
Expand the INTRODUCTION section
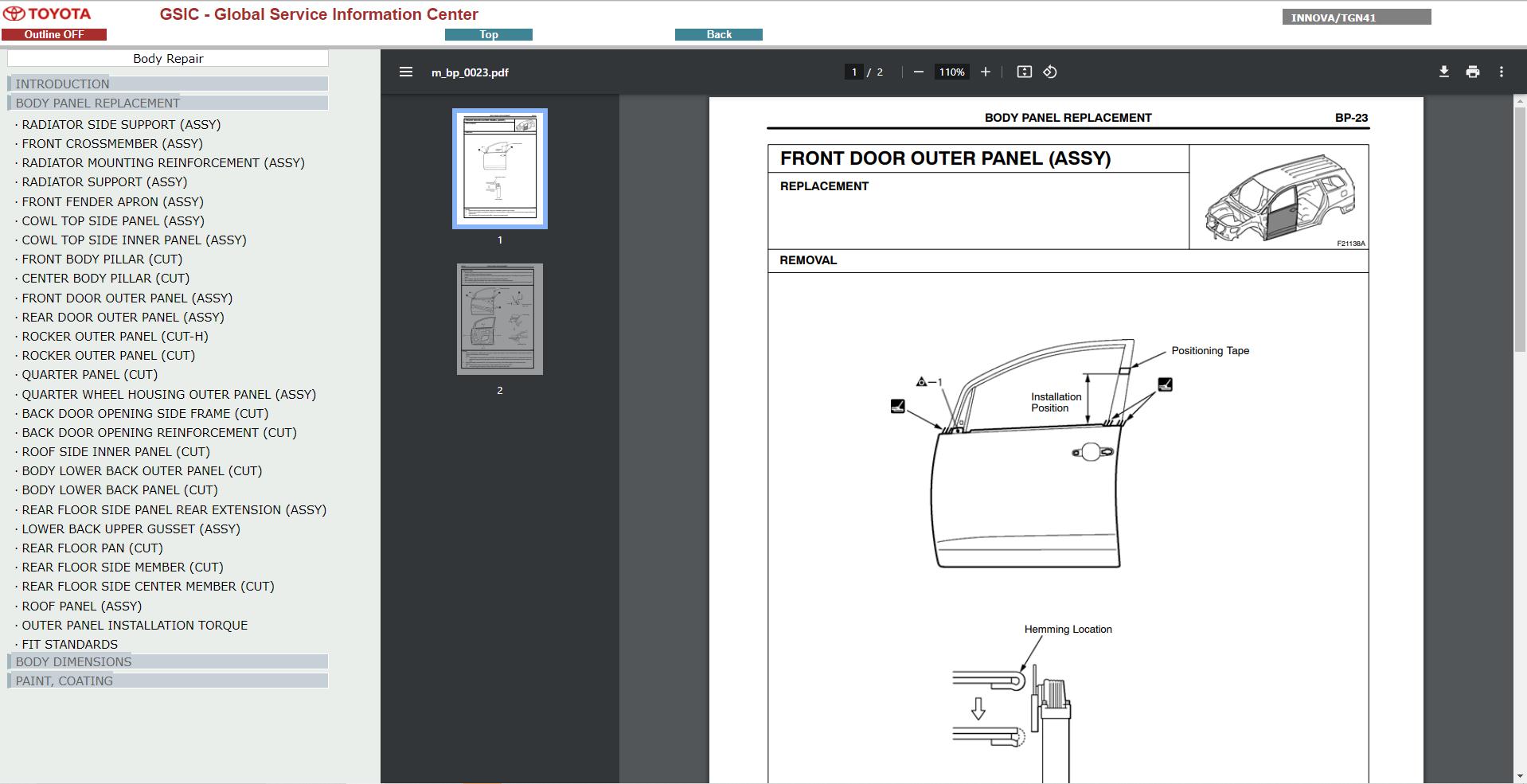tap(167, 84)
